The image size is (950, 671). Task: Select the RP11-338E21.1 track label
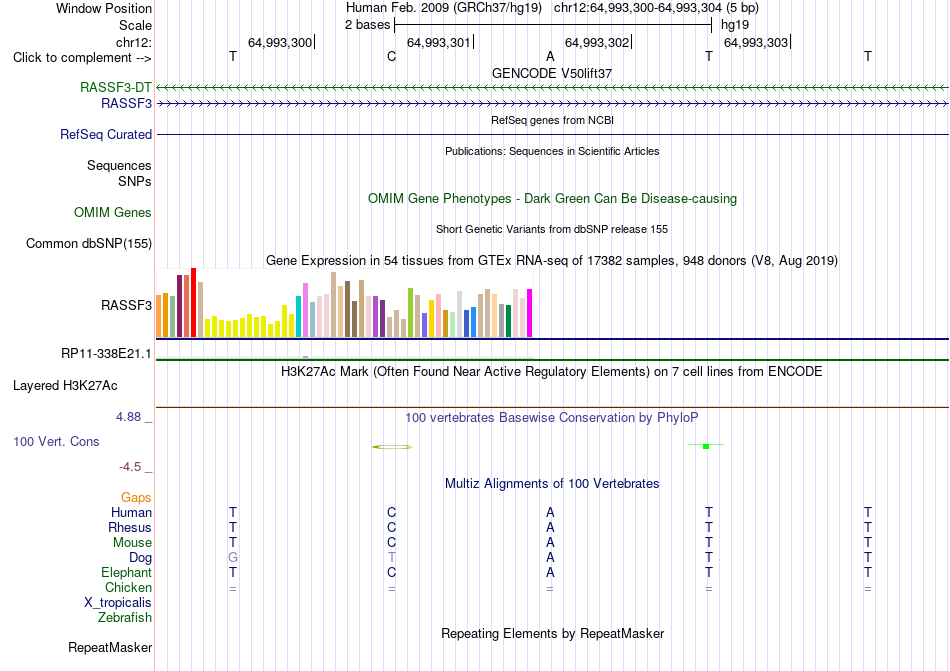(106, 354)
